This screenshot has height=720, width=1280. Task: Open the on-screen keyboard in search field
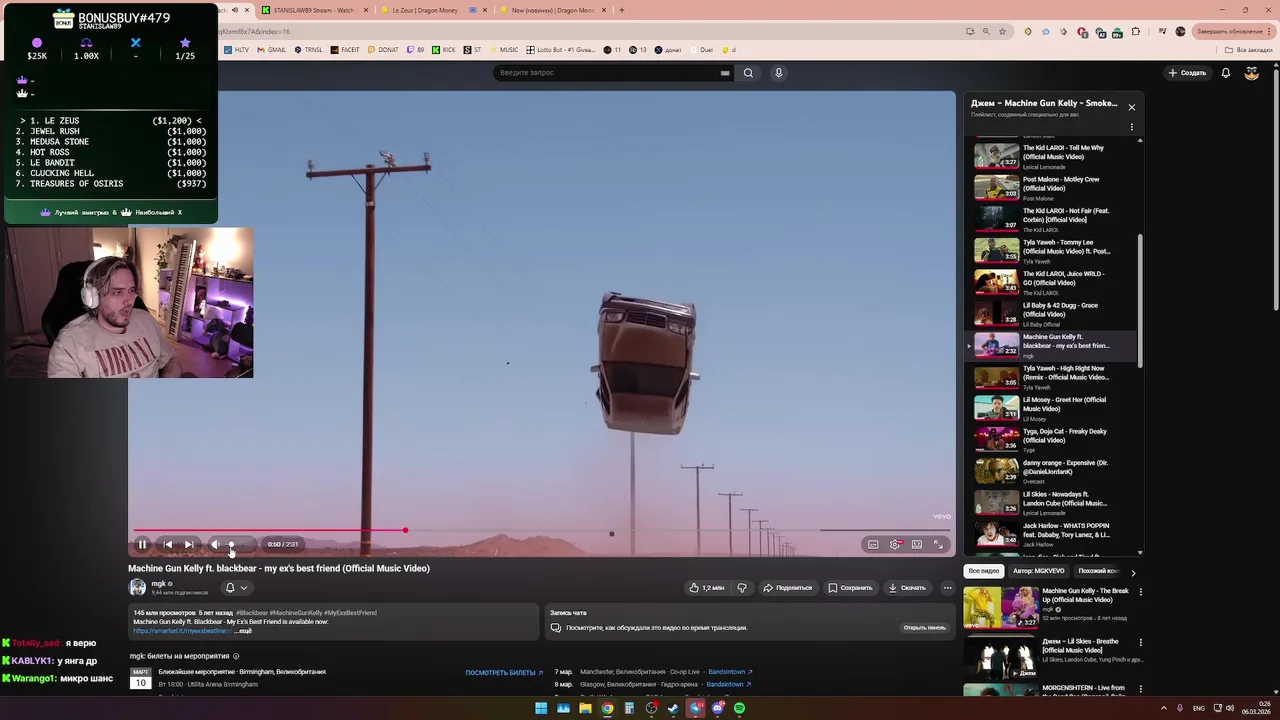pyautogui.click(x=725, y=72)
